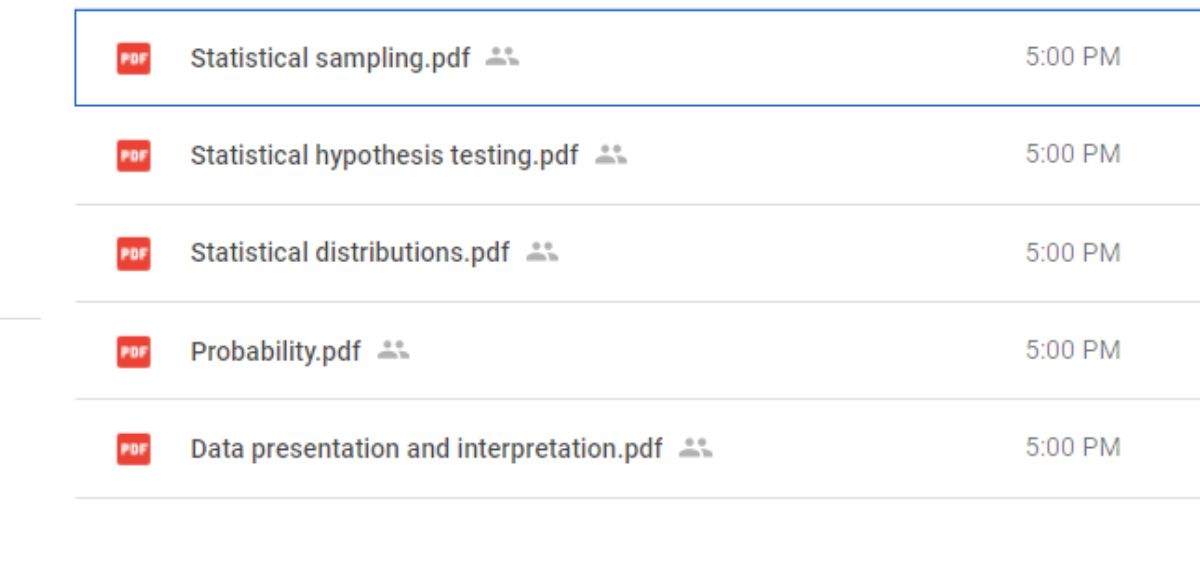Click the PDF icon beside Statistical sampling.pdf
The image size is (1200, 579).
point(133,59)
